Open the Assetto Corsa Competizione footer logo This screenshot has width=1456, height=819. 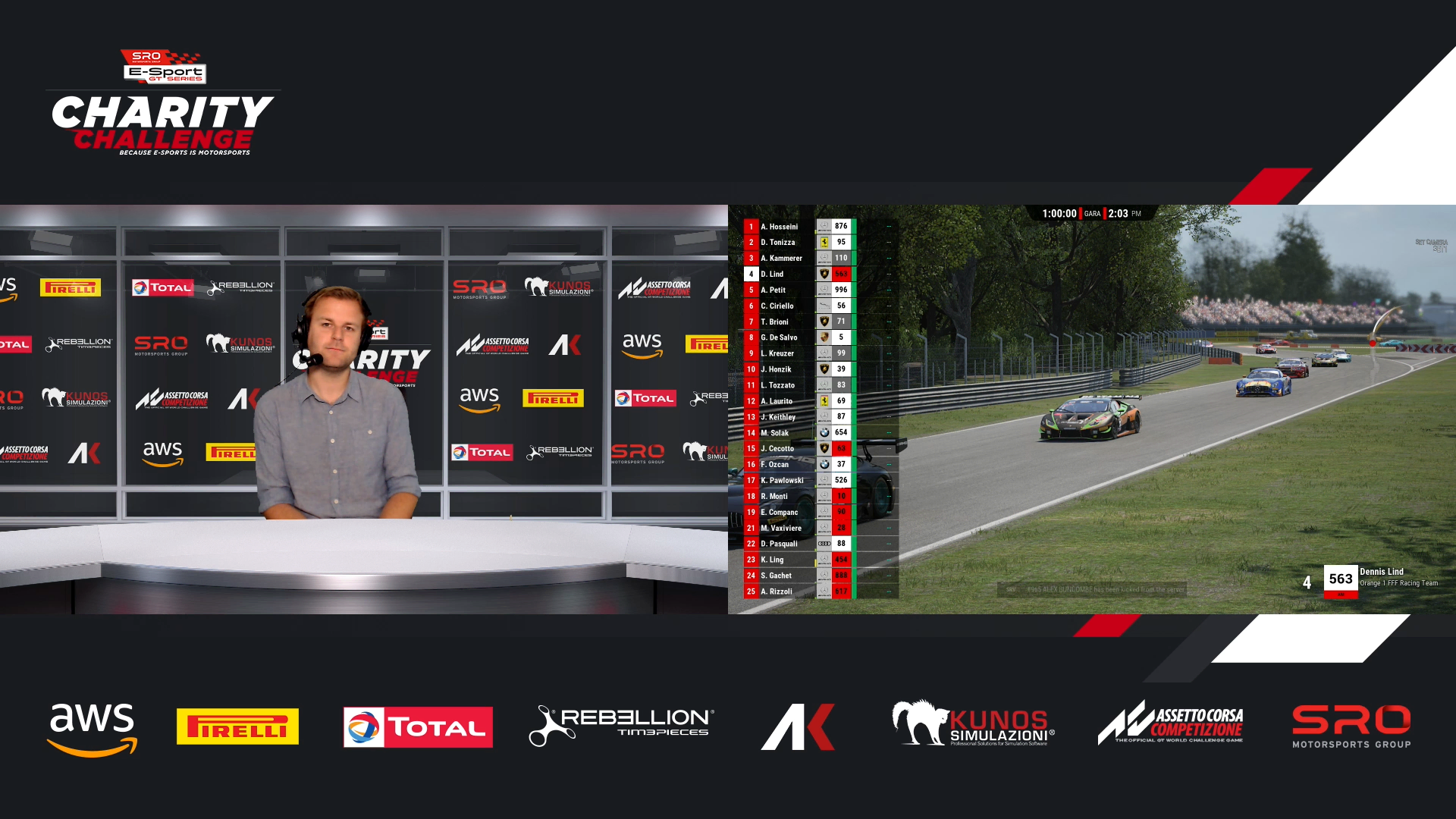click(x=1170, y=724)
